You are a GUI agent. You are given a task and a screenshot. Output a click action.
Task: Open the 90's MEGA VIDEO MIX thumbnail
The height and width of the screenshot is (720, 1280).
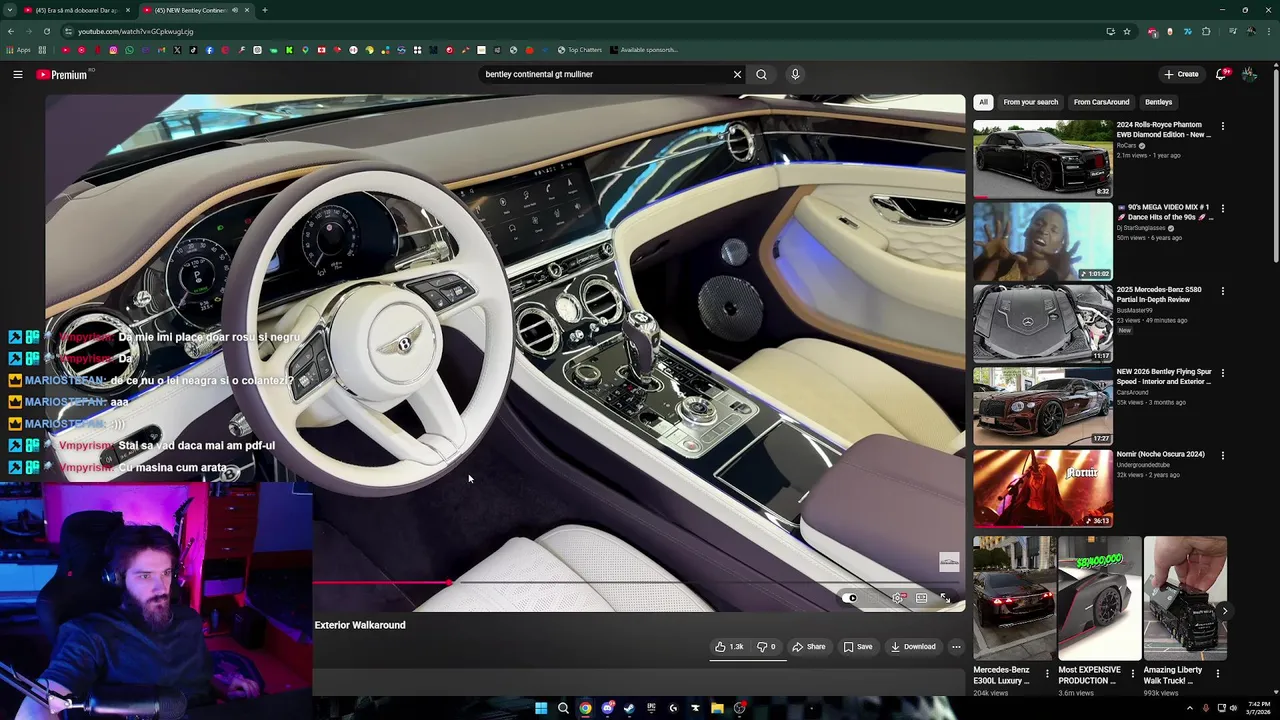1043,241
